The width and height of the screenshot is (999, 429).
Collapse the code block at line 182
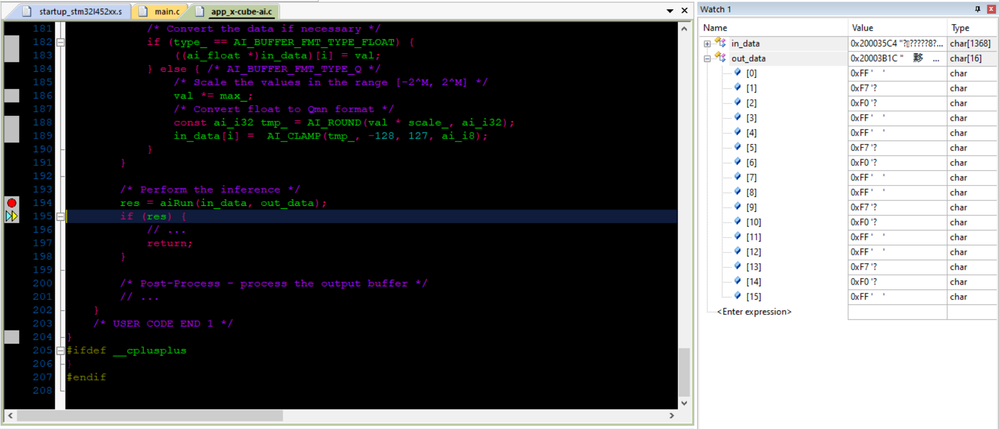point(61,42)
